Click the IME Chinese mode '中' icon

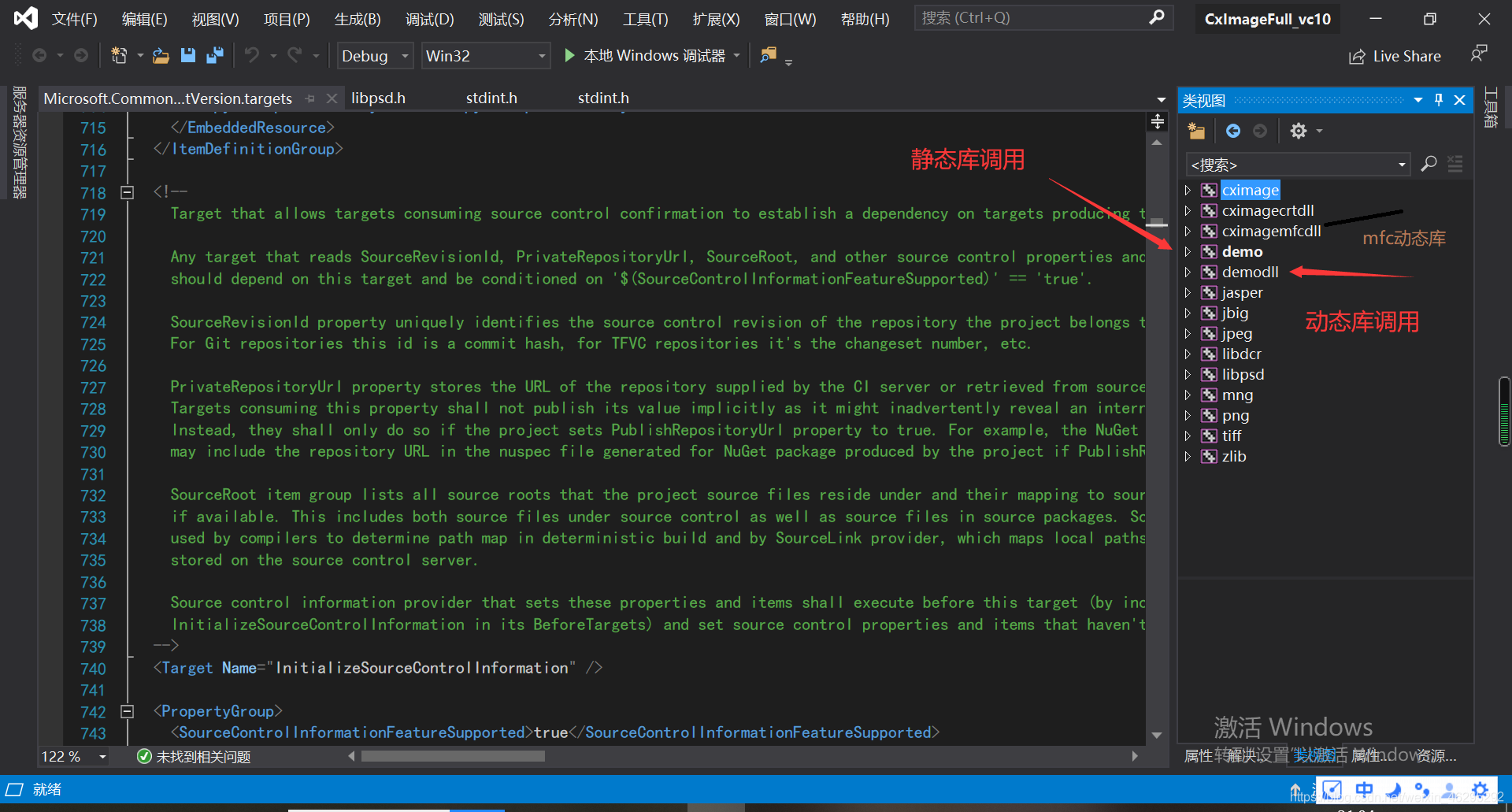coord(1365,789)
